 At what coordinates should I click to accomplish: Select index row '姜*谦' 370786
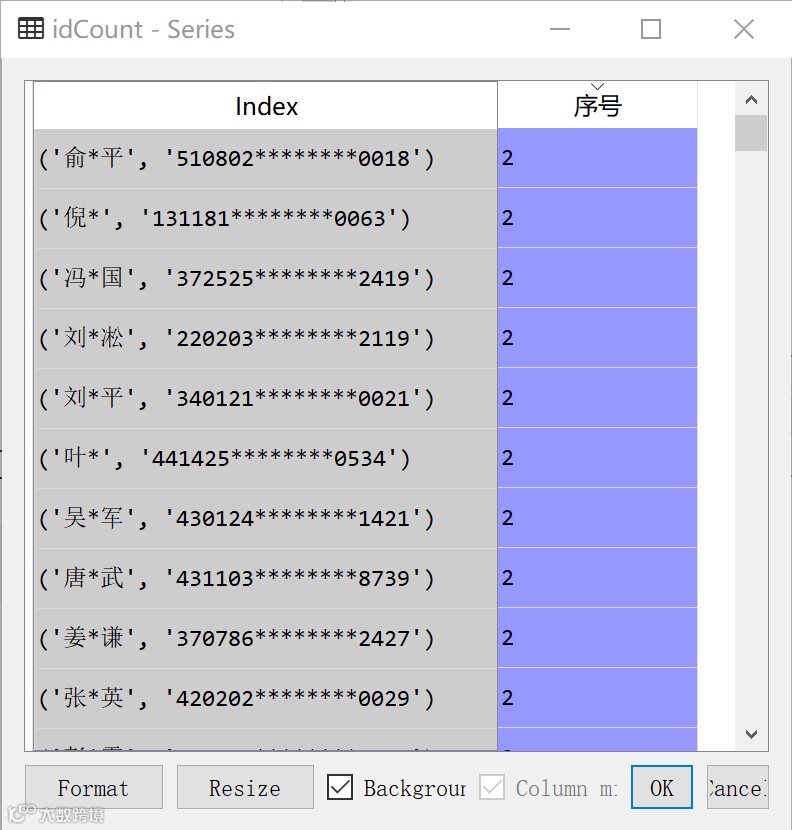(266, 638)
